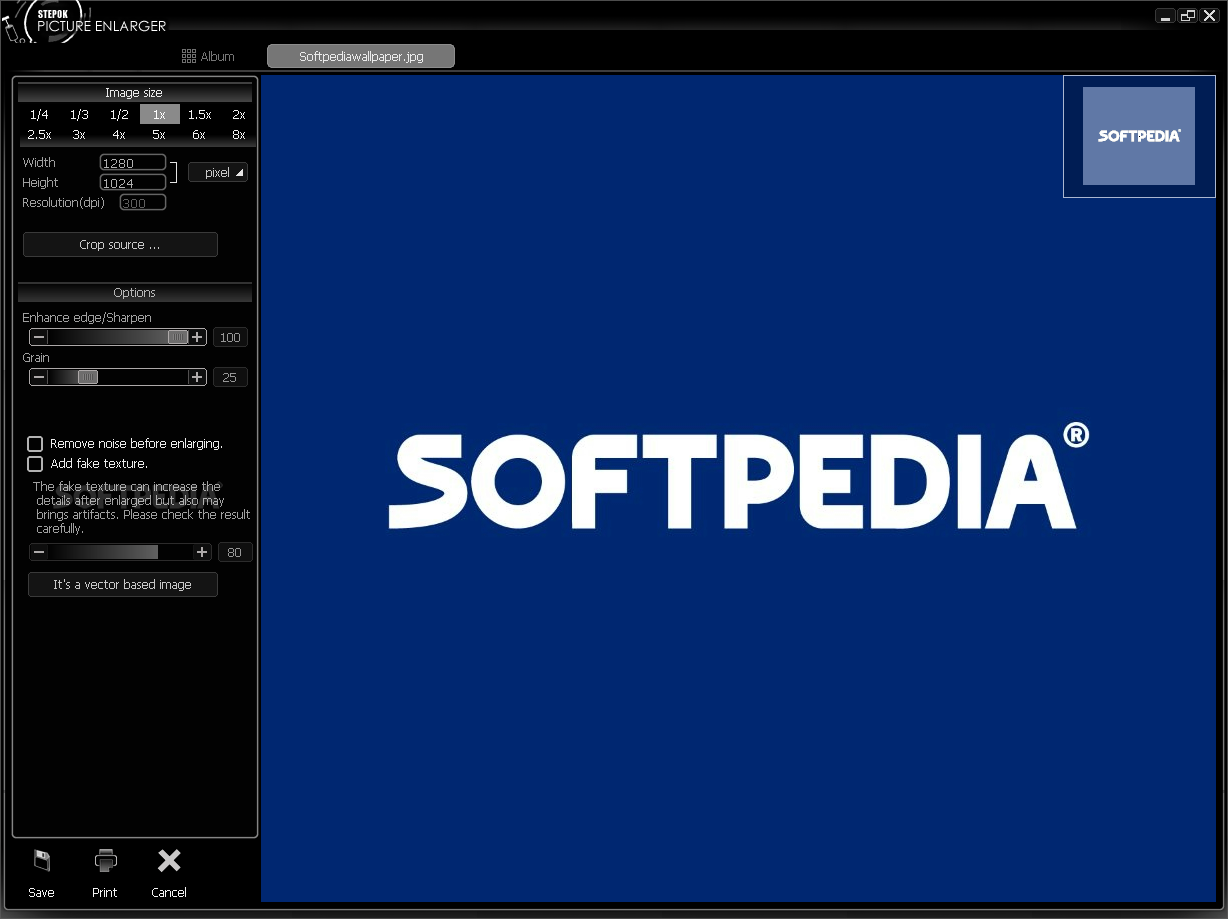Enable Add fake texture checkbox
This screenshot has height=919, width=1228.
(x=35, y=464)
